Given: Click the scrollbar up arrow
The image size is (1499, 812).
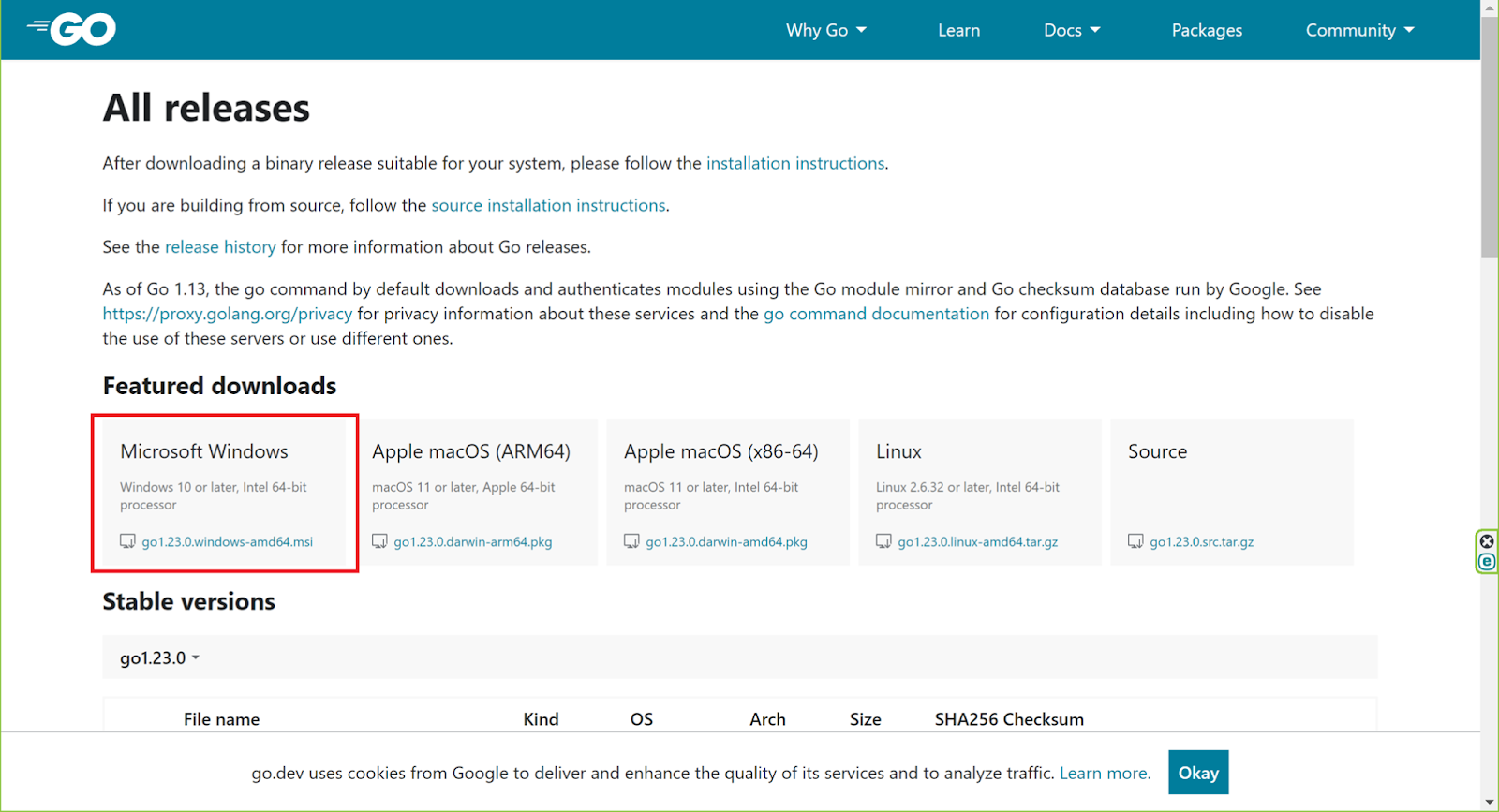Looking at the screenshot, I should click(1490, 7).
